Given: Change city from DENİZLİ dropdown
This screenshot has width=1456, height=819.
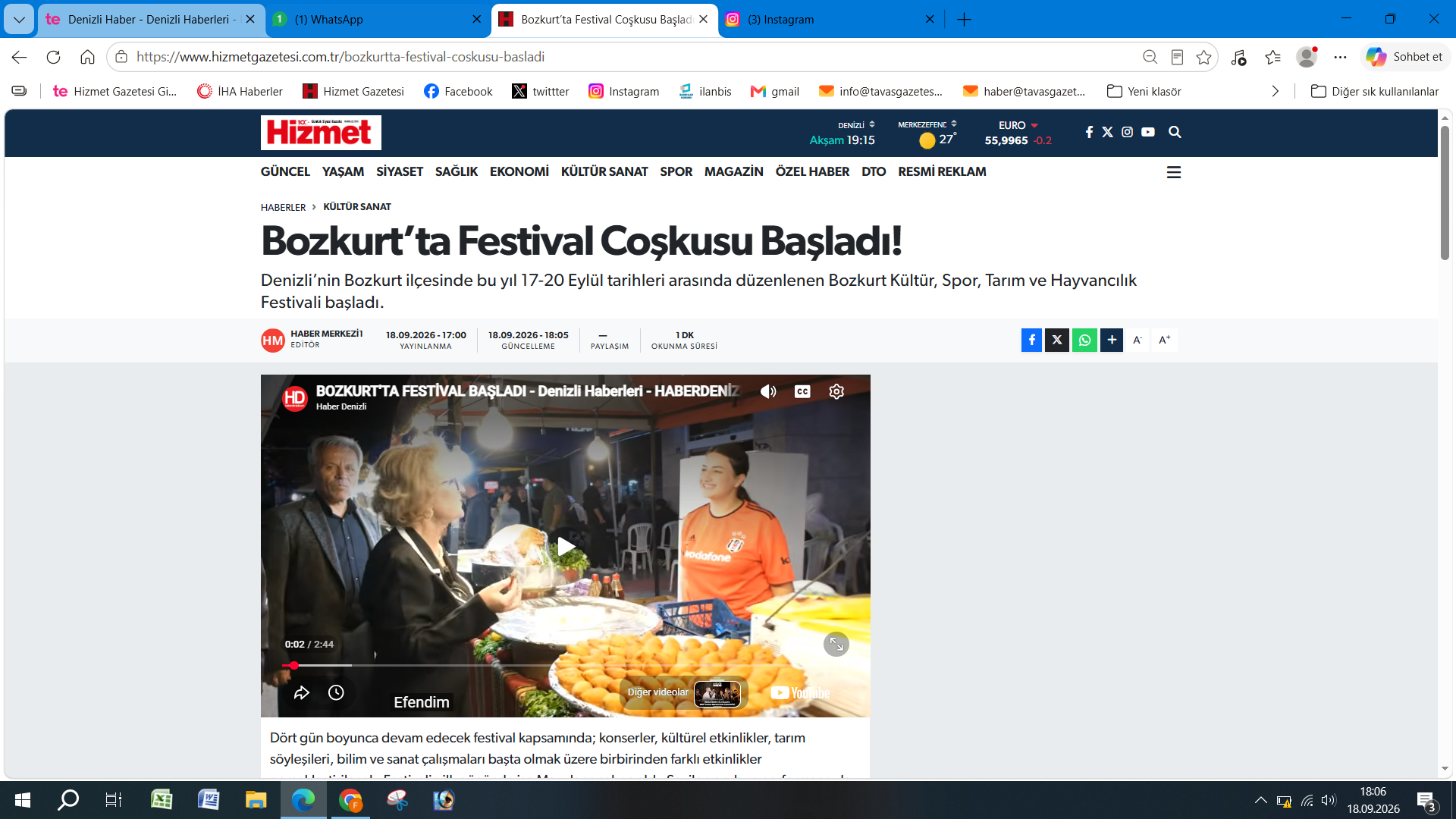Looking at the screenshot, I should click(x=856, y=125).
